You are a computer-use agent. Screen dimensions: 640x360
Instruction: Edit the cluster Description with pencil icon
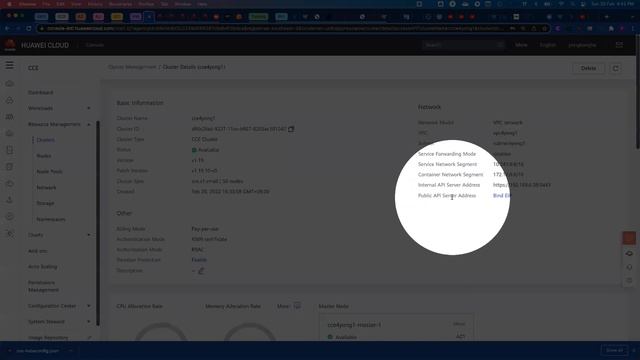coord(201,271)
